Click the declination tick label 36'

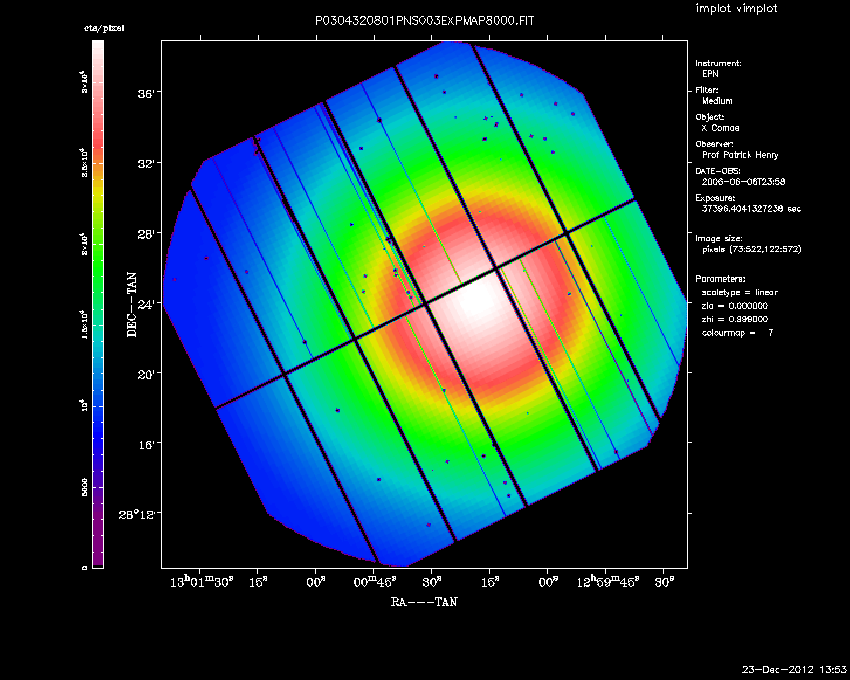tap(146, 93)
